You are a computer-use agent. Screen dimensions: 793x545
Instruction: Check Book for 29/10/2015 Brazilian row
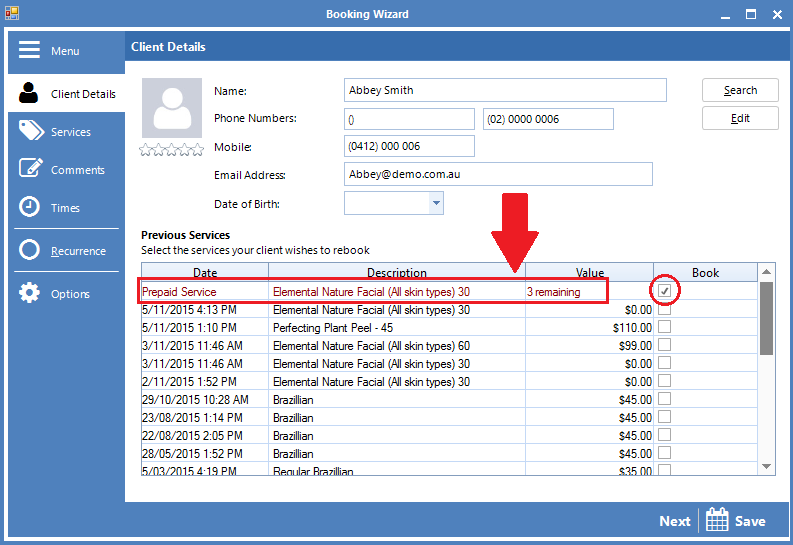coord(664,400)
